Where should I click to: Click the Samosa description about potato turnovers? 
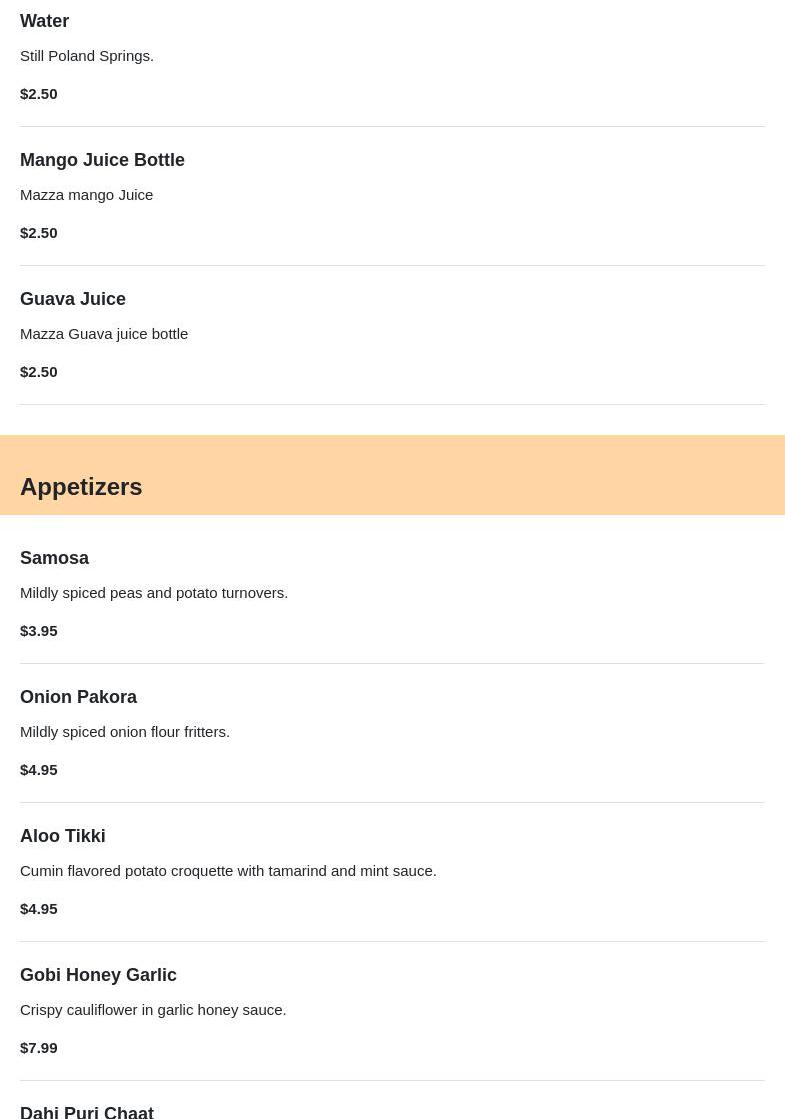coord(154,593)
